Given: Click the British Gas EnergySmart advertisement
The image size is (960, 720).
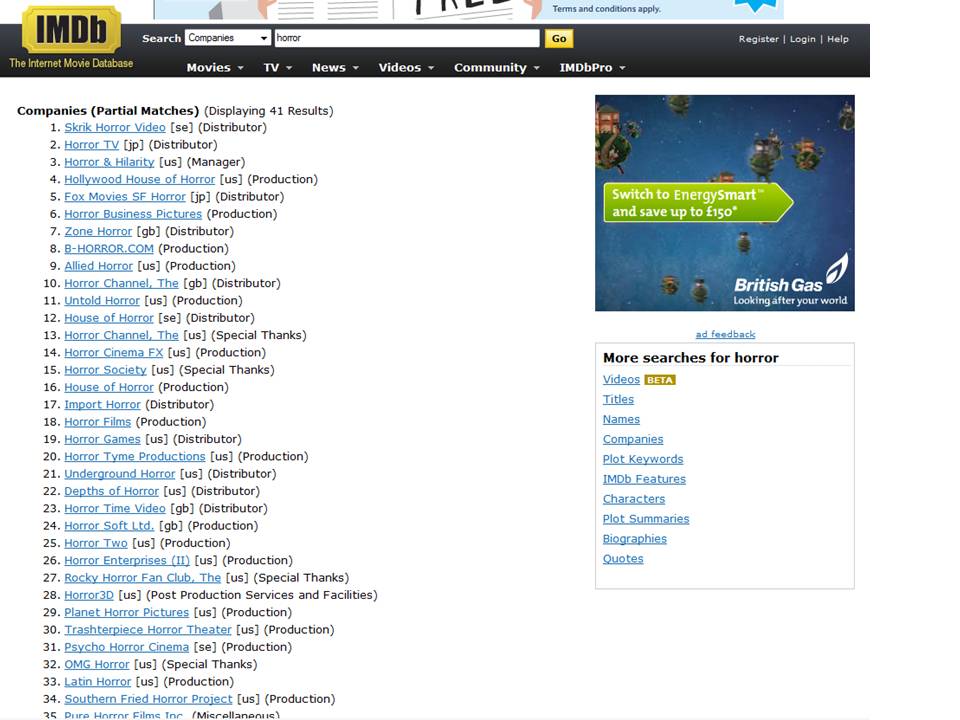Looking at the screenshot, I should pyautogui.click(x=725, y=203).
